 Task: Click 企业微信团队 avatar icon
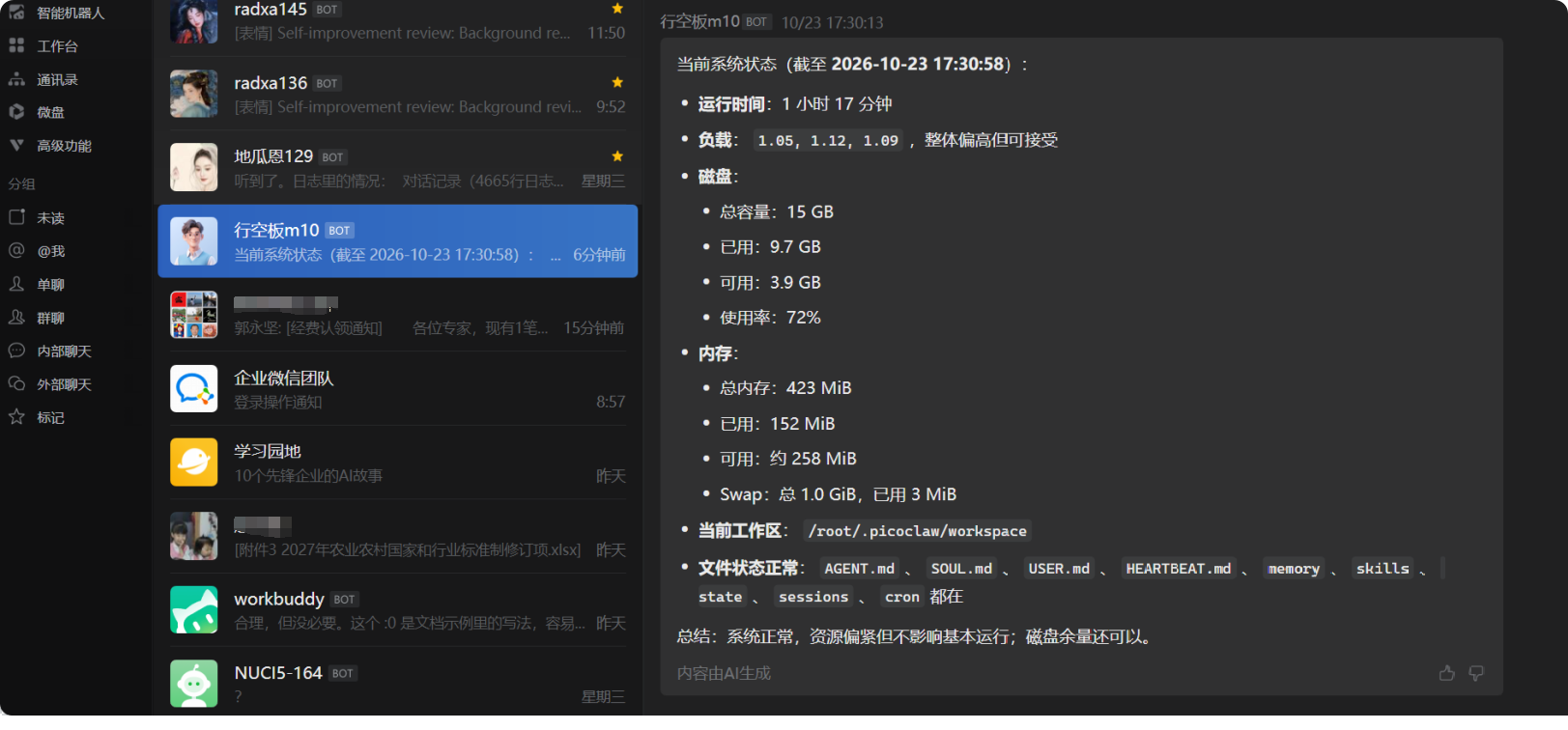[x=194, y=388]
